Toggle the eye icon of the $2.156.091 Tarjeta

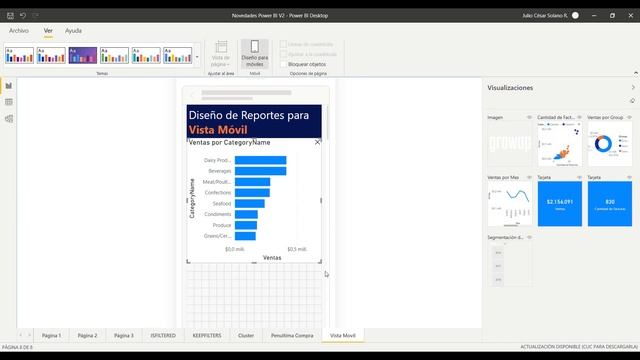pyautogui.click(x=579, y=178)
